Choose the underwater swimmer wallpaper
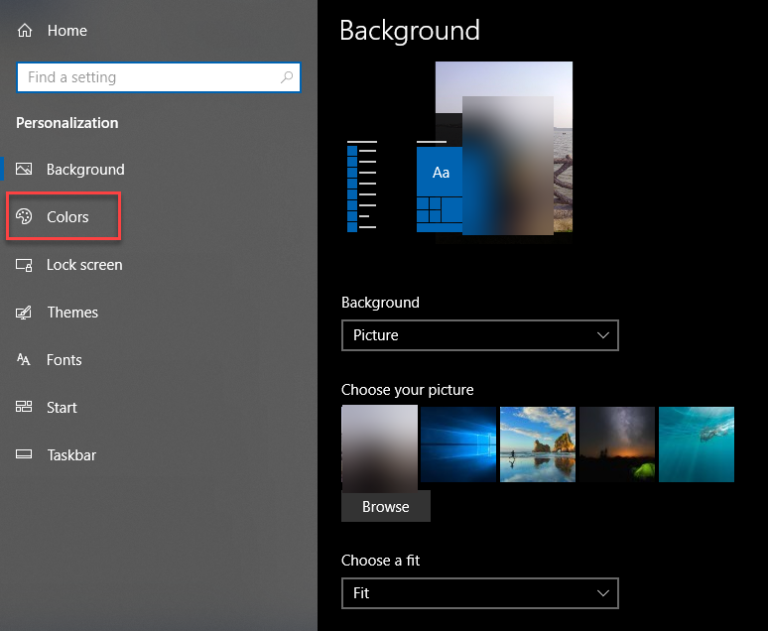Screen dimensions: 768x631 pyautogui.click(x=696, y=444)
